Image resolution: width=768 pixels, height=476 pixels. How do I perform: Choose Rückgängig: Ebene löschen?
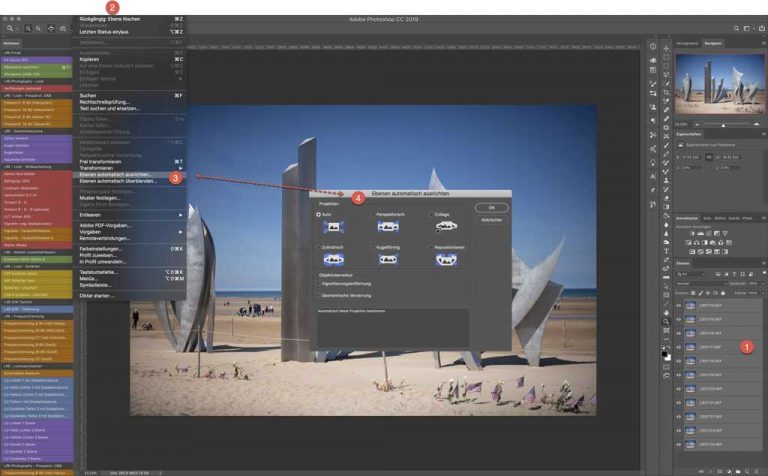click(x=129, y=19)
